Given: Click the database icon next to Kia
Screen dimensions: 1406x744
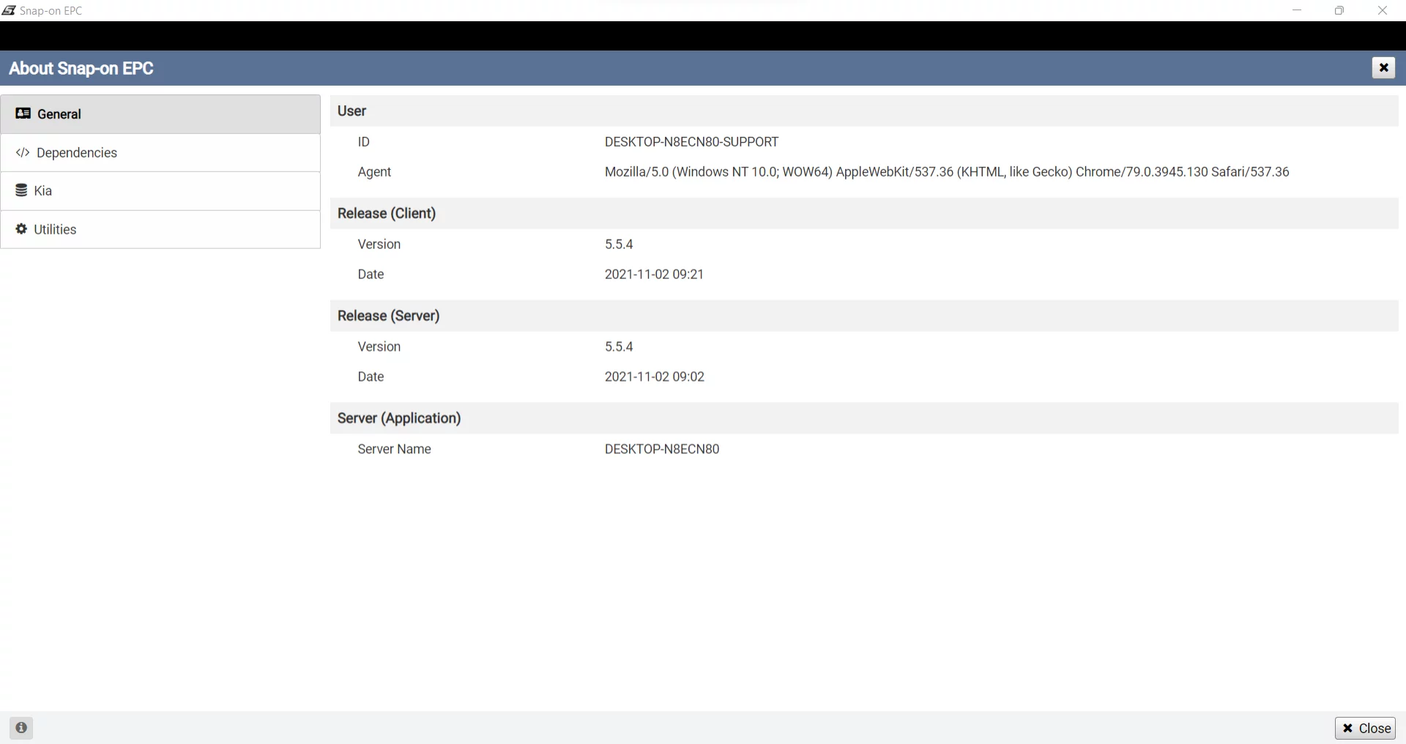Looking at the screenshot, I should 21,190.
